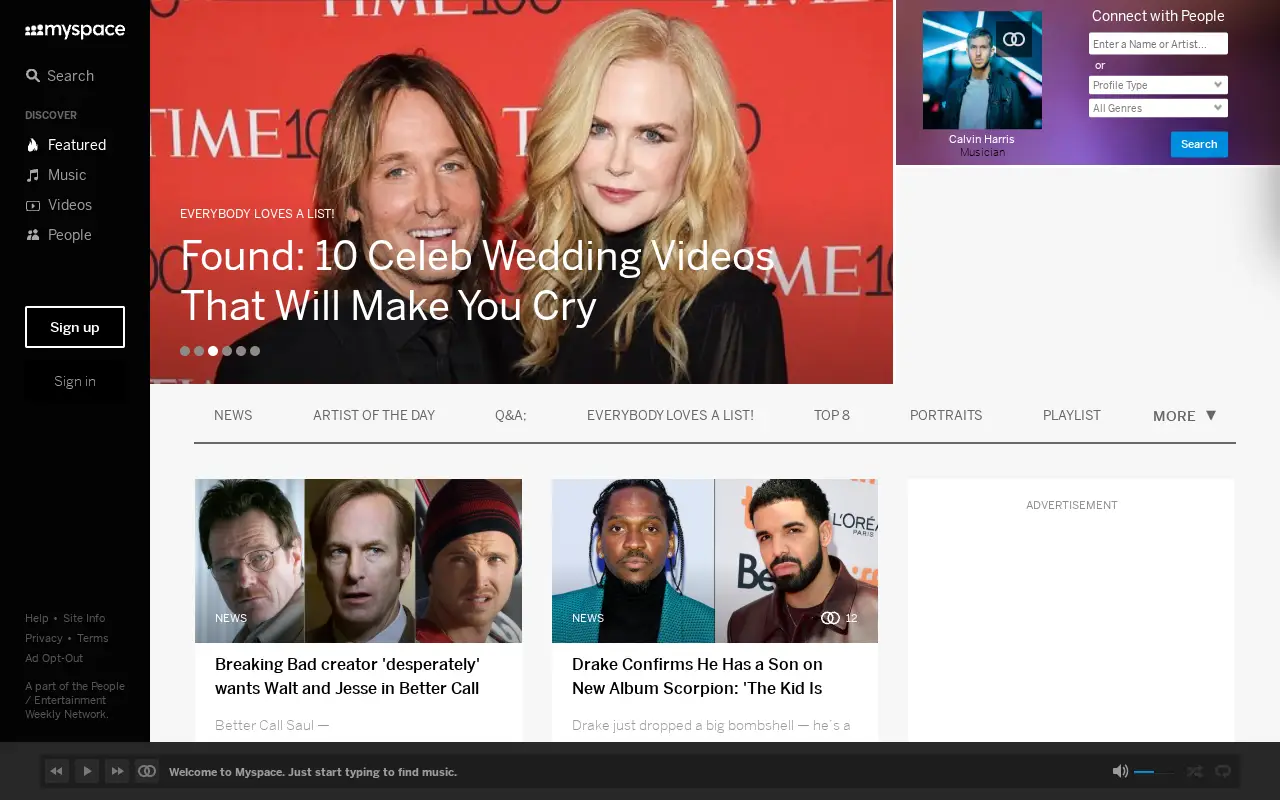1280x800 pixels.
Task: Open the All Genres dropdown
Action: click(1158, 108)
